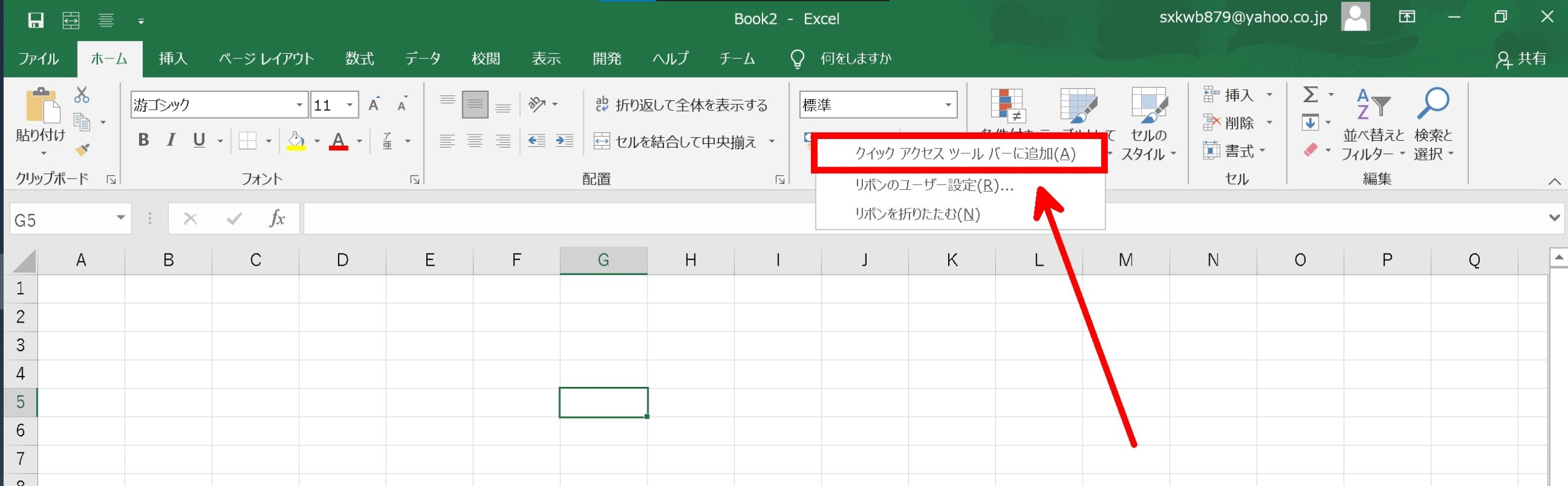Click the text orientation icon
Viewport: 1568px width, 486px height.
[x=537, y=104]
